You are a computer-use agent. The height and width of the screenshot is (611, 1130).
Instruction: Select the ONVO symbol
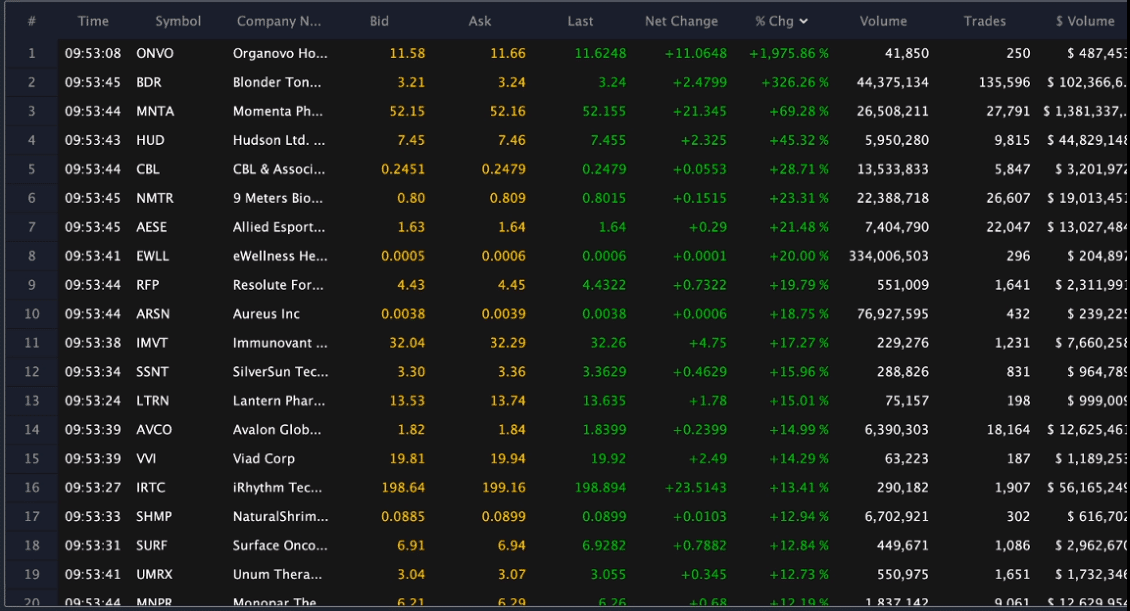pyautogui.click(x=155, y=53)
